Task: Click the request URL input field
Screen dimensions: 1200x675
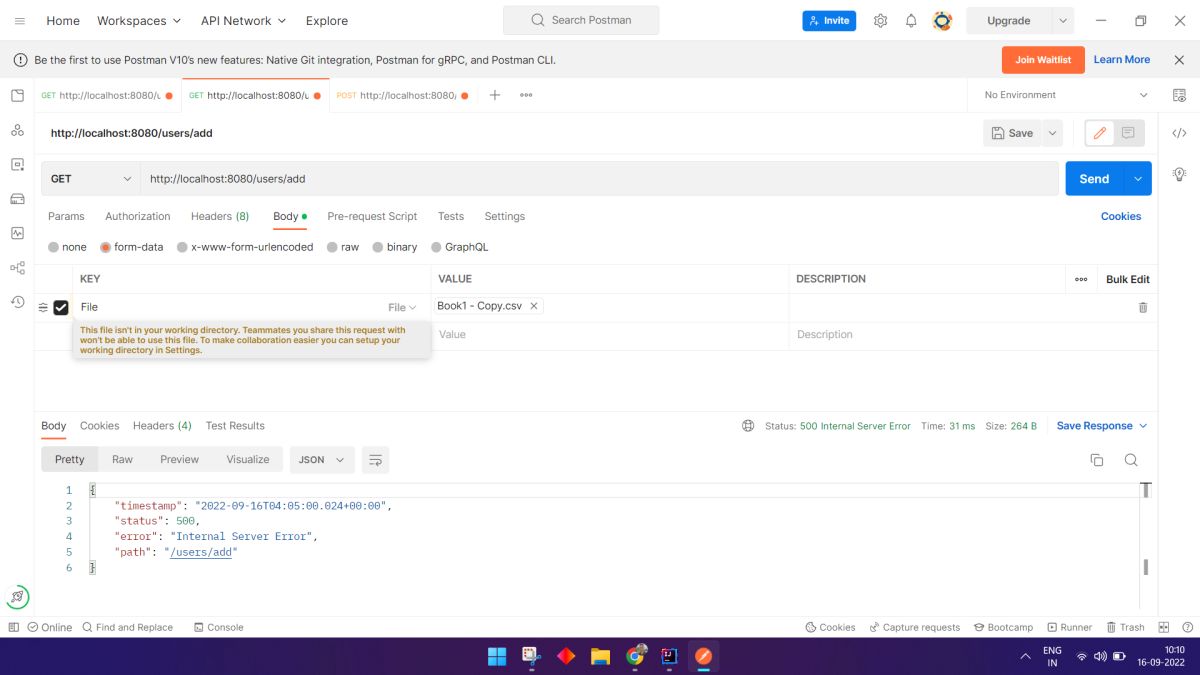Action: point(600,179)
